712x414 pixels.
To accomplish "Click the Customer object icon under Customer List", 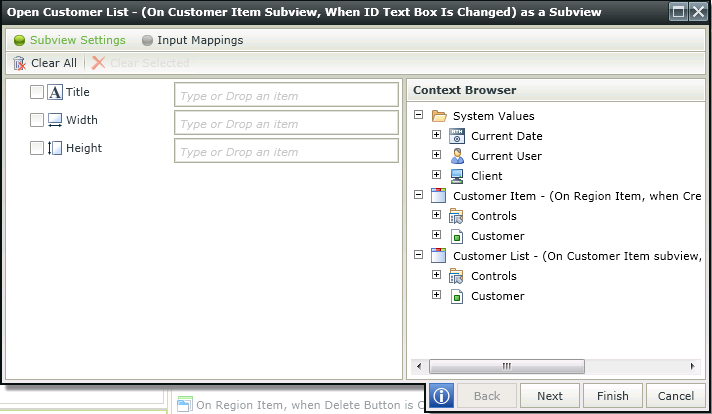I will click(457, 296).
